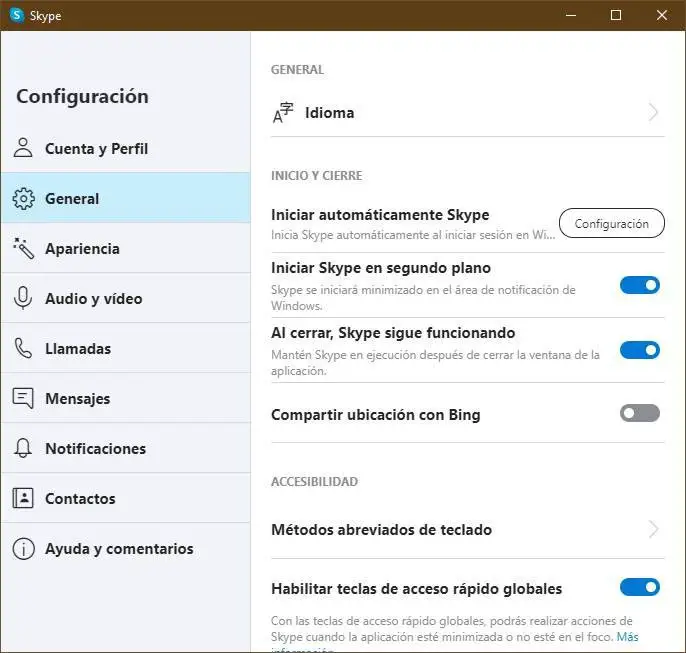The height and width of the screenshot is (653, 686).
Task: Minimize the Skype window
Action: (570, 15)
